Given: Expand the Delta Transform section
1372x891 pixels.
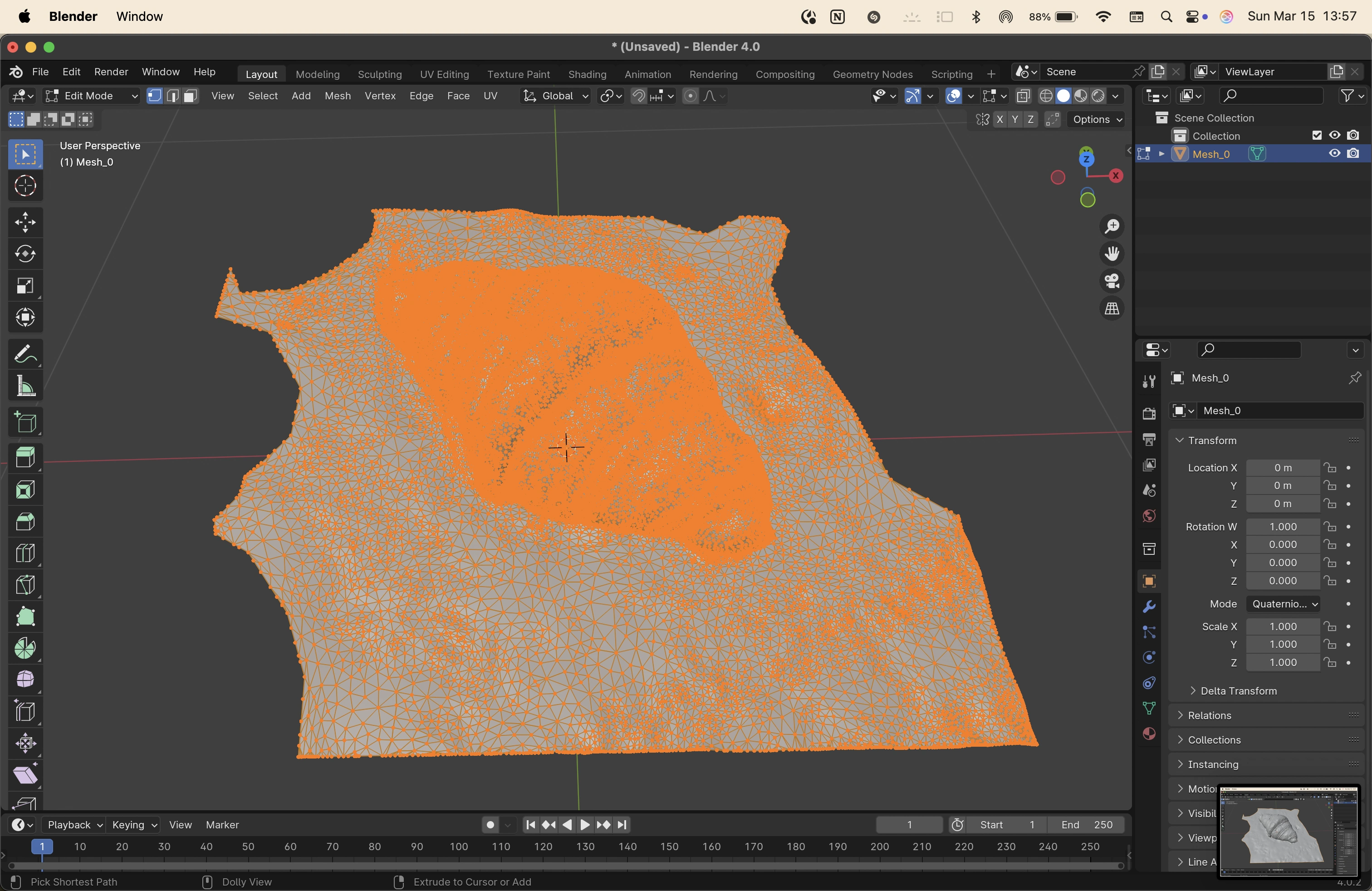Looking at the screenshot, I should 1237,690.
